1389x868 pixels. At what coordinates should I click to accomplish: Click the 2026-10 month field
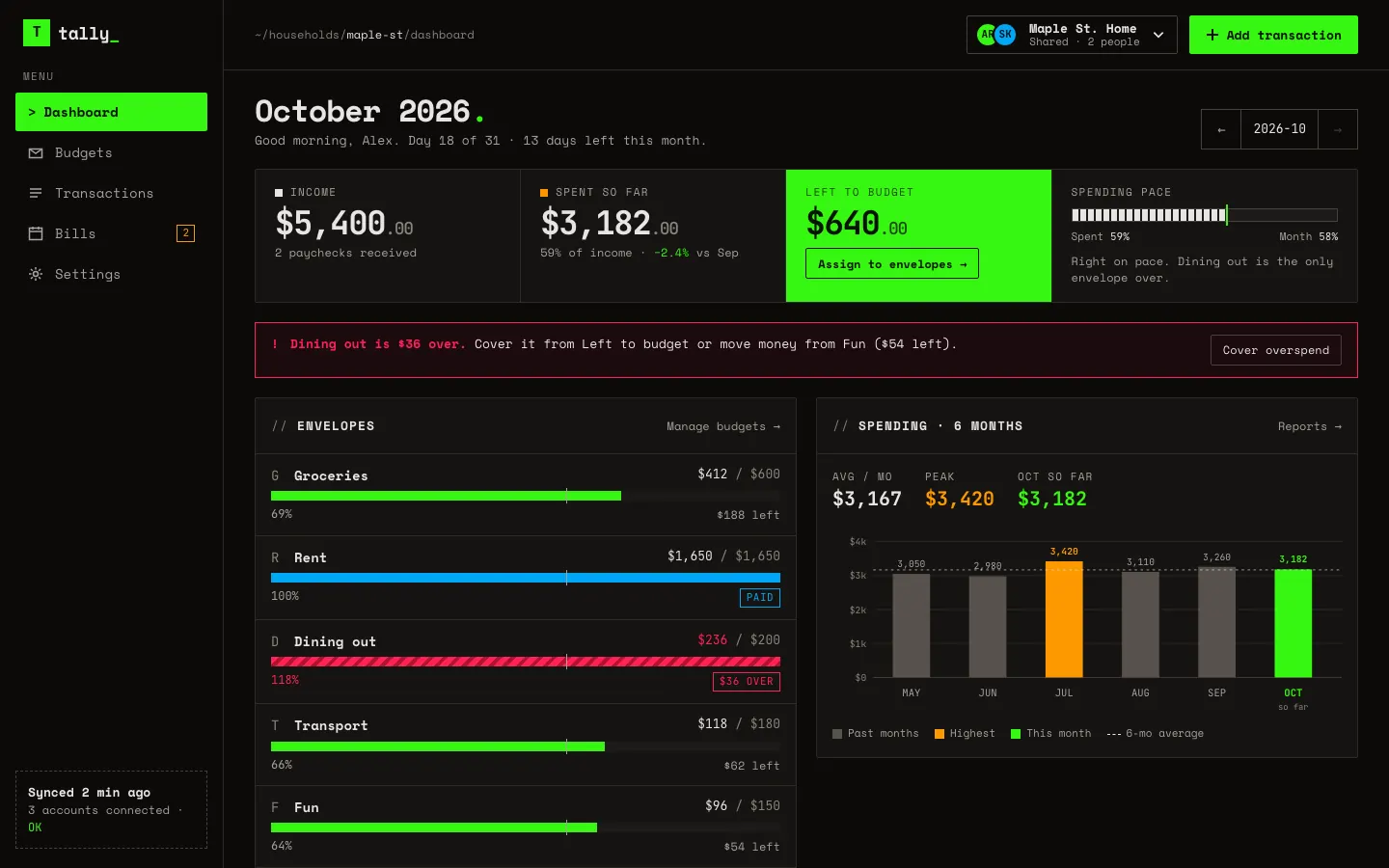coord(1279,129)
